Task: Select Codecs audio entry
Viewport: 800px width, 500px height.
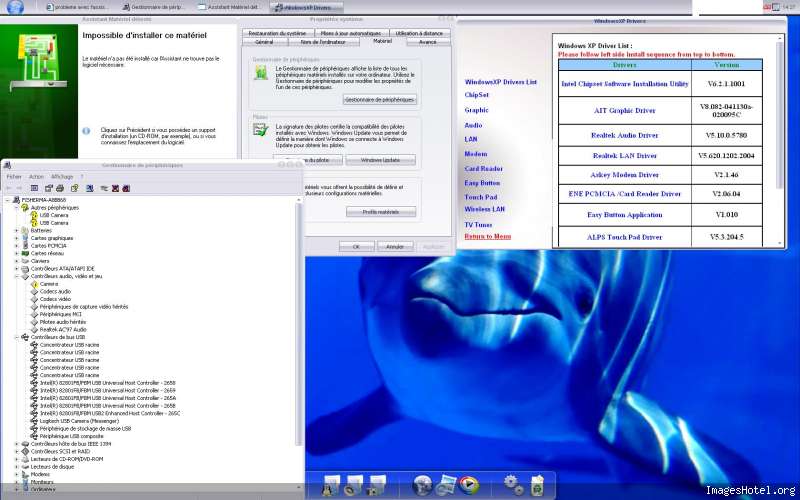Action: [x=55, y=292]
